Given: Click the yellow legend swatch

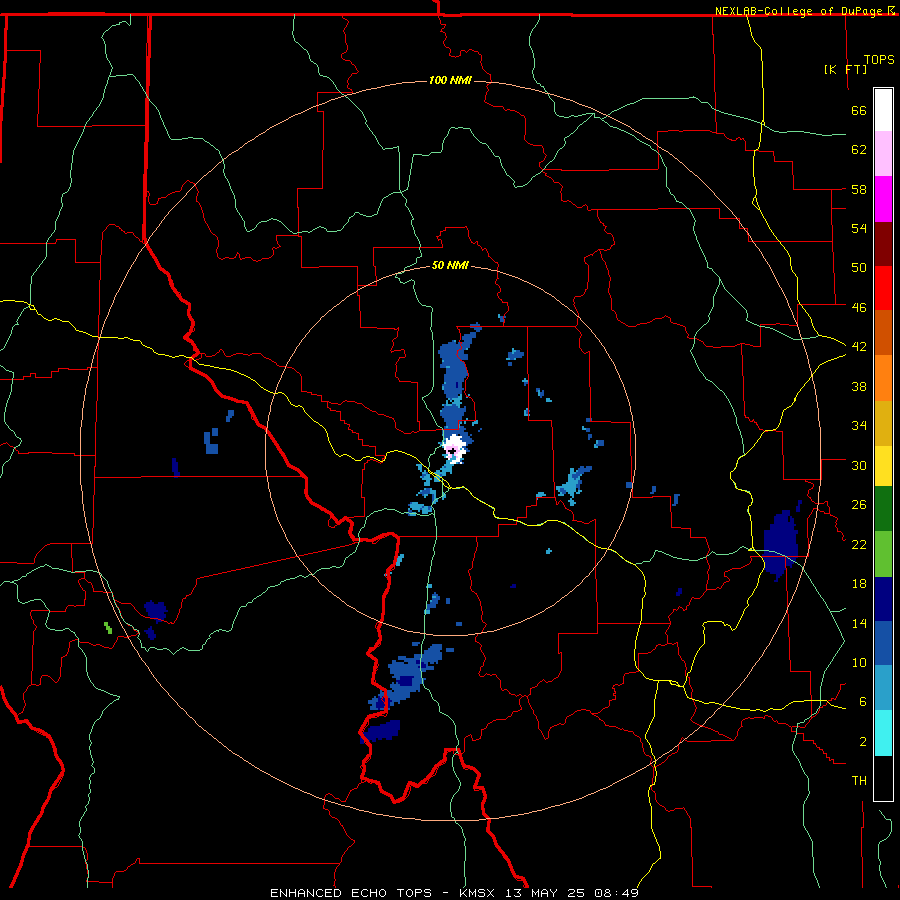Looking at the screenshot, I should click(x=883, y=465).
